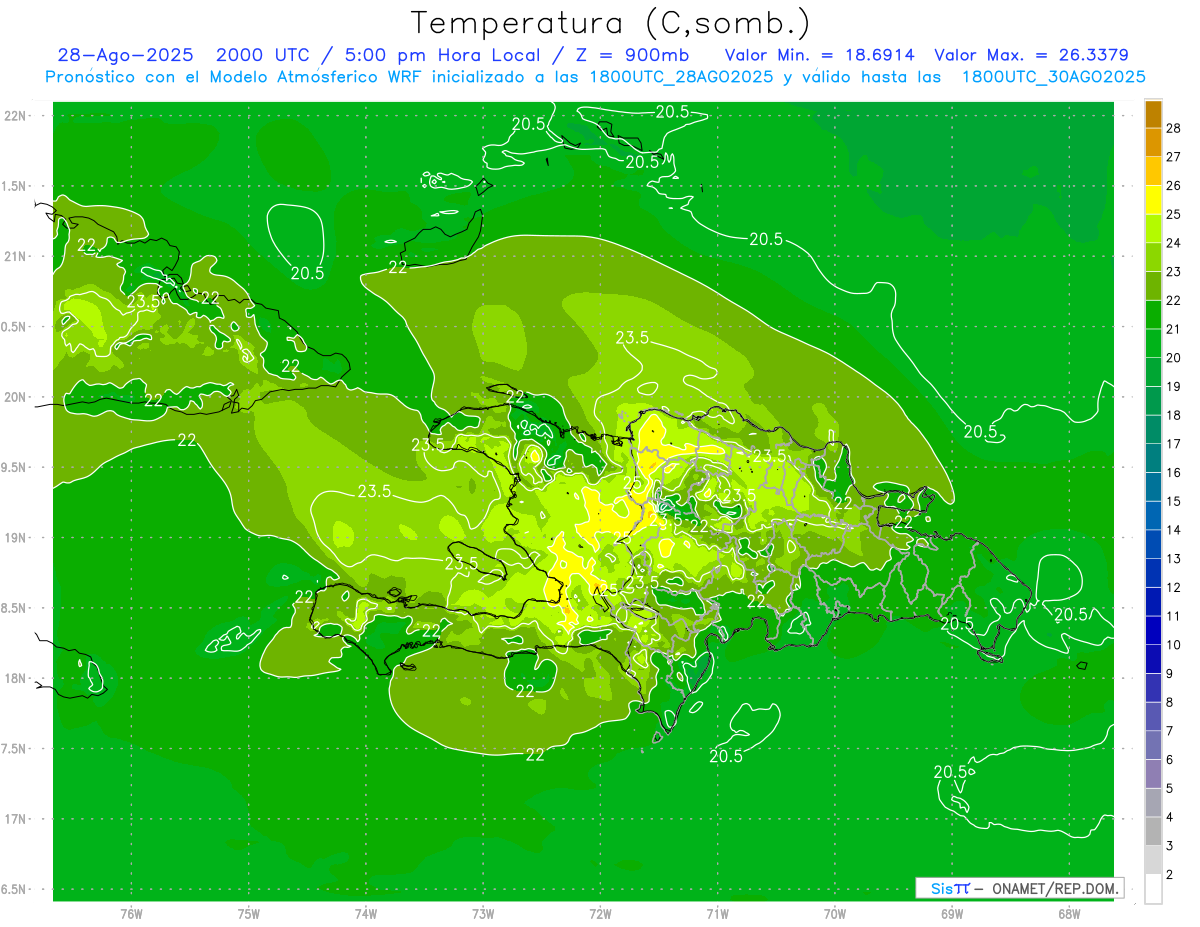This screenshot has width=1200, height=927.
Task: Click the blue 13-14 colorbar swatch
Action: (x=1153, y=544)
